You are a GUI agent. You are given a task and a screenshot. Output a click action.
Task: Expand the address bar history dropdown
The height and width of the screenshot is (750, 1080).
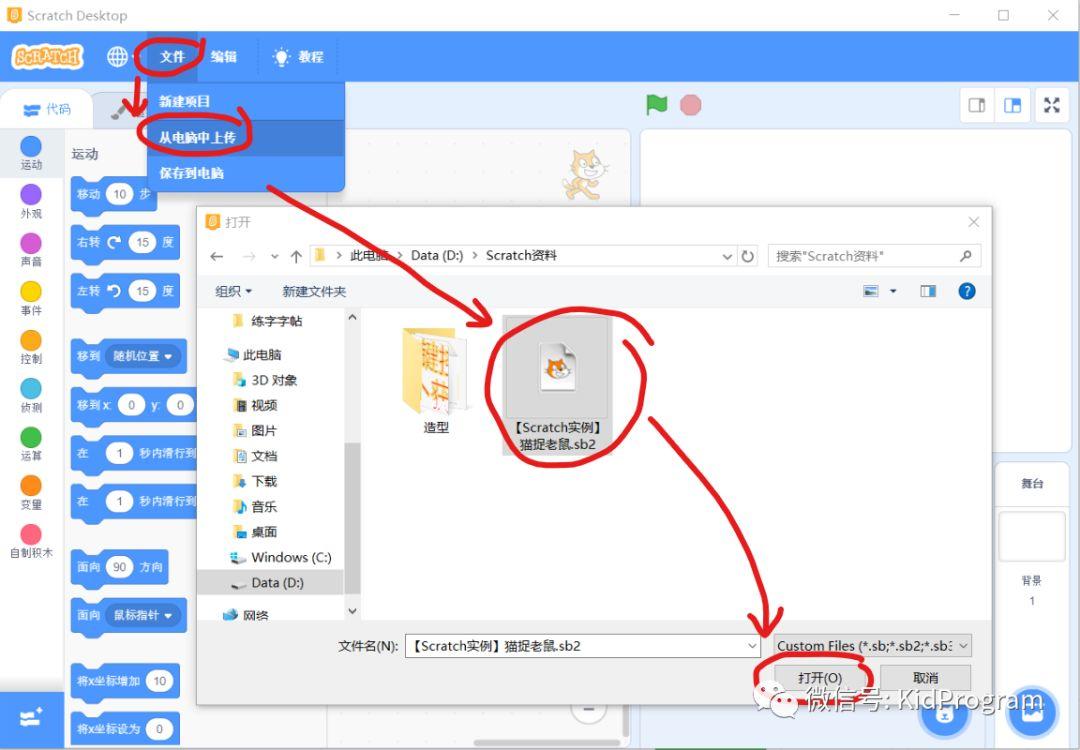click(727, 256)
